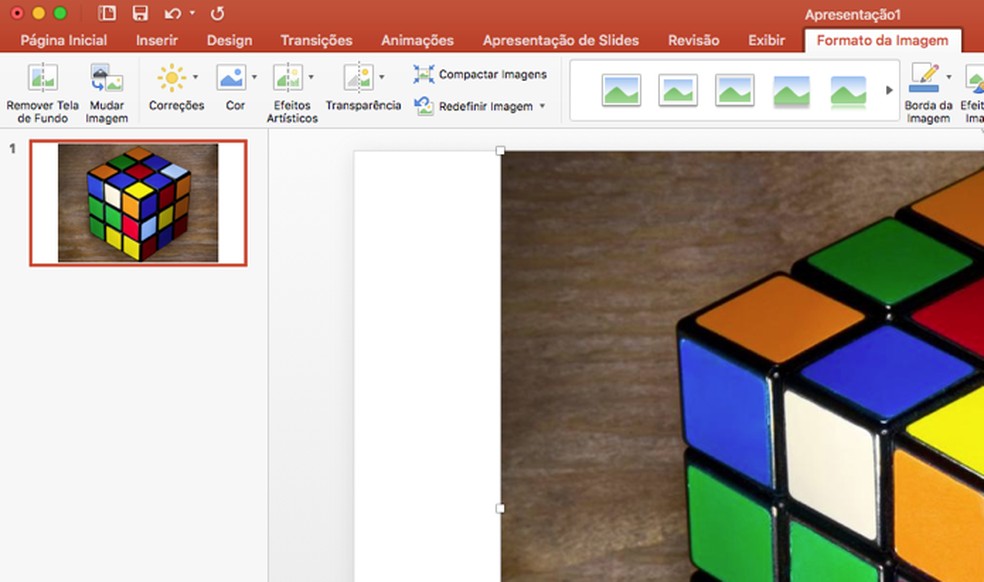Click the Mudar Imagem icon
The height and width of the screenshot is (582, 984).
(106, 90)
